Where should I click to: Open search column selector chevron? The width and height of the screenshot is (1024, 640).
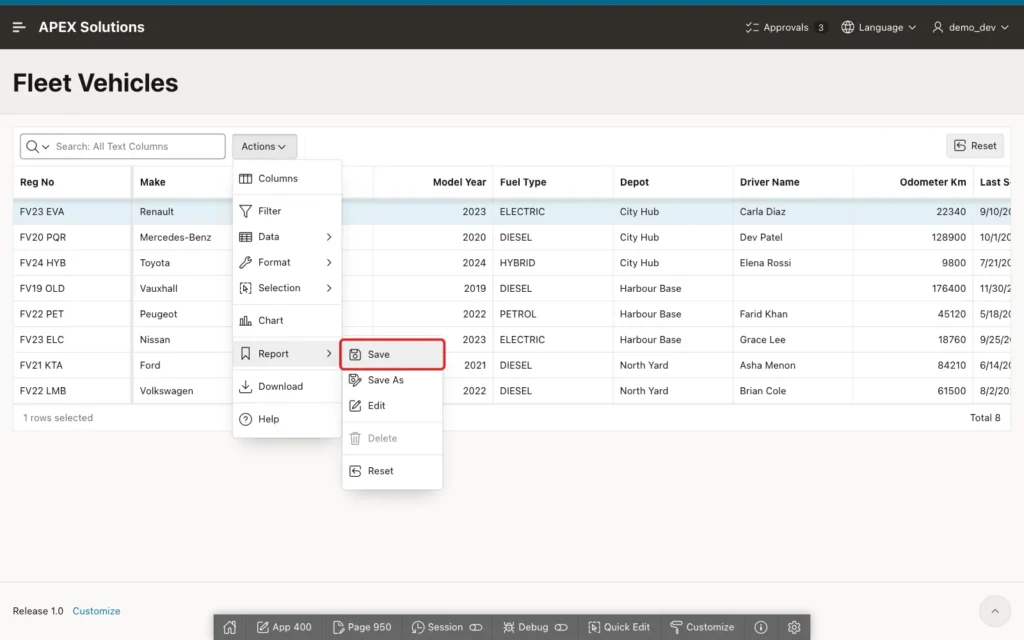tap(46, 147)
